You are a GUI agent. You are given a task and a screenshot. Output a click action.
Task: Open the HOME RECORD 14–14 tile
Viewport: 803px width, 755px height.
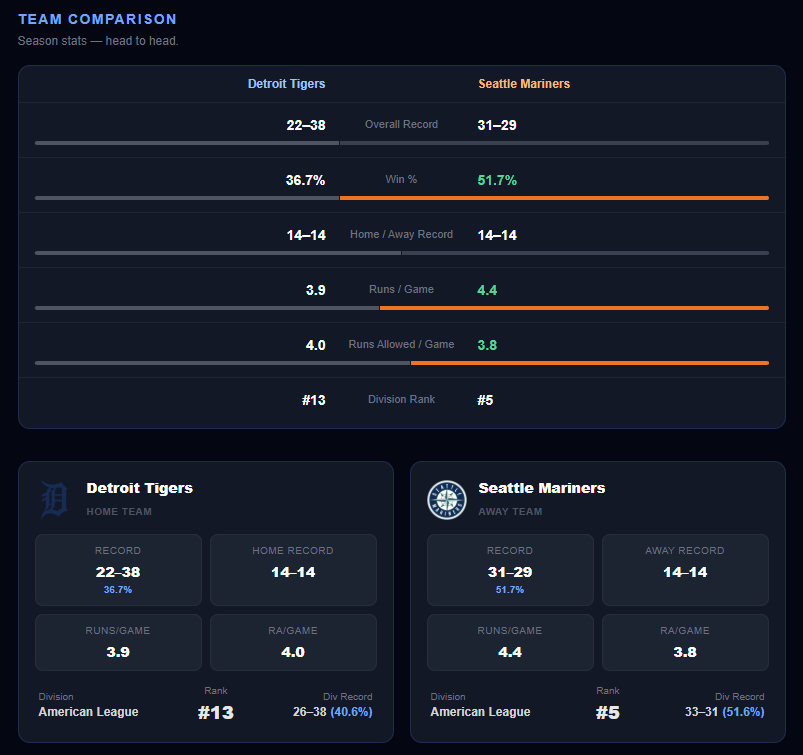point(293,570)
